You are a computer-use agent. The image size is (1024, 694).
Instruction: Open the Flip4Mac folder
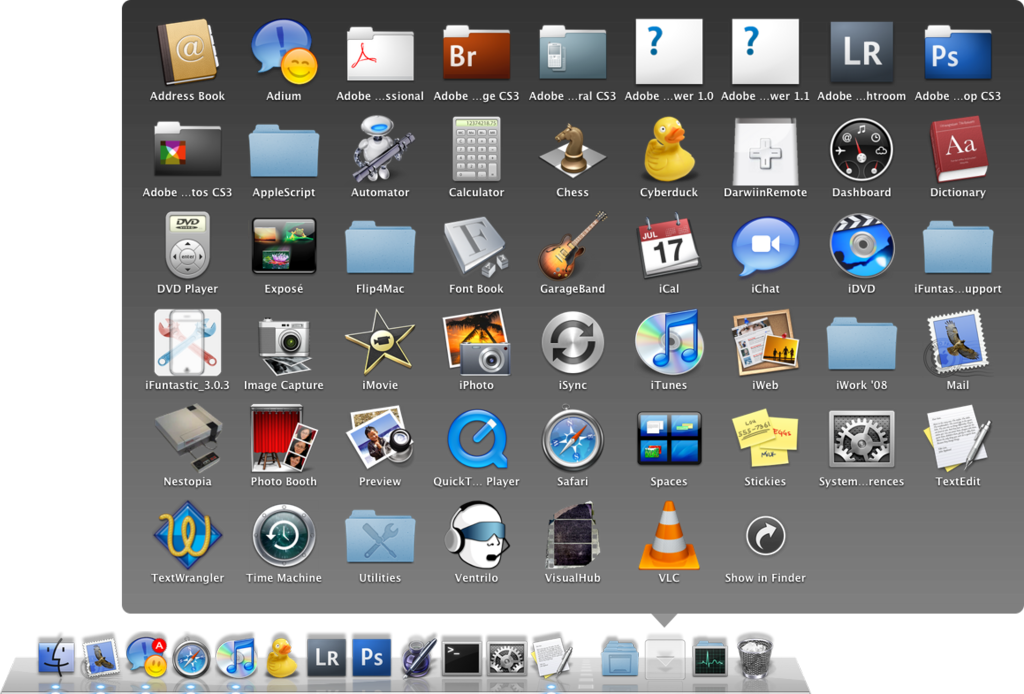(380, 247)
